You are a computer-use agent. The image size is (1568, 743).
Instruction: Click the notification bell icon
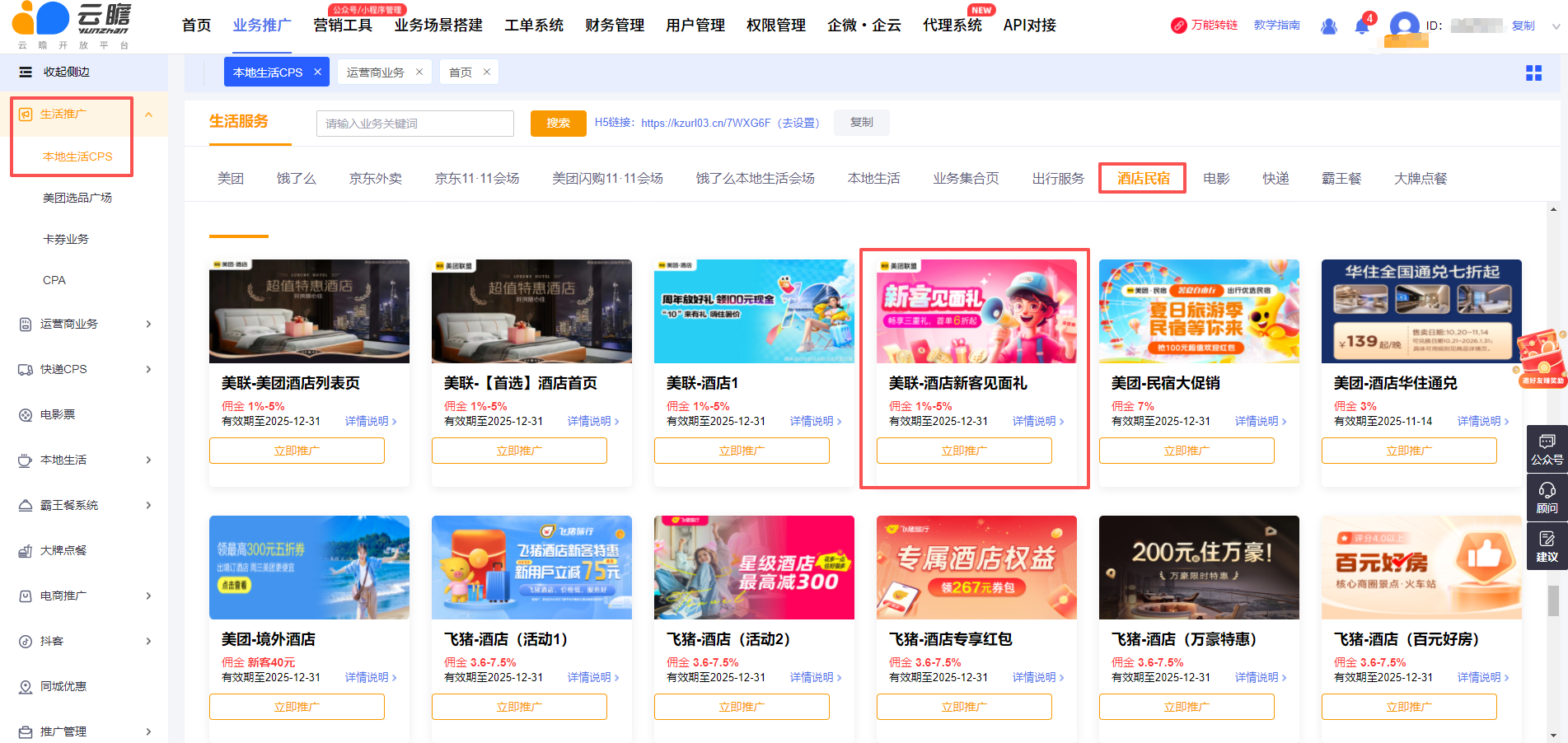click(1361, 26)
